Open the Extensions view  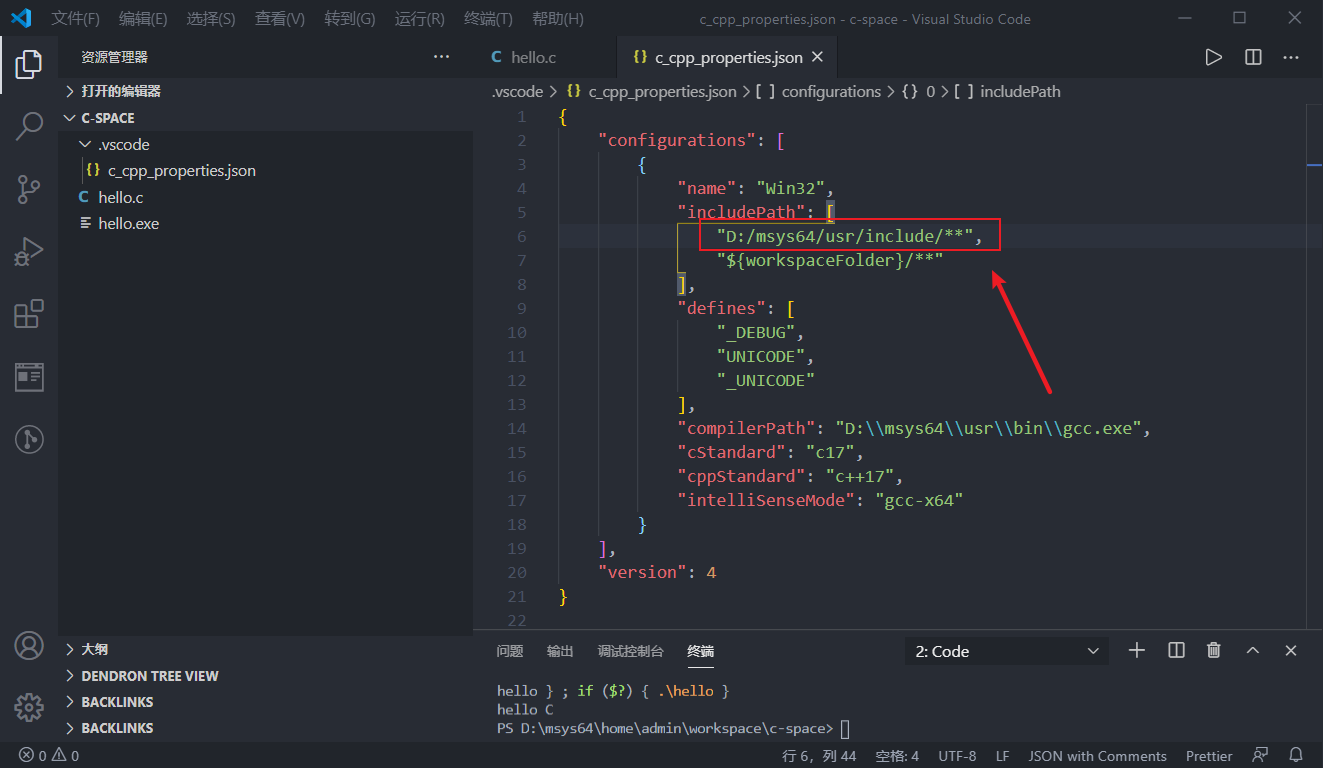coord(29,313)
